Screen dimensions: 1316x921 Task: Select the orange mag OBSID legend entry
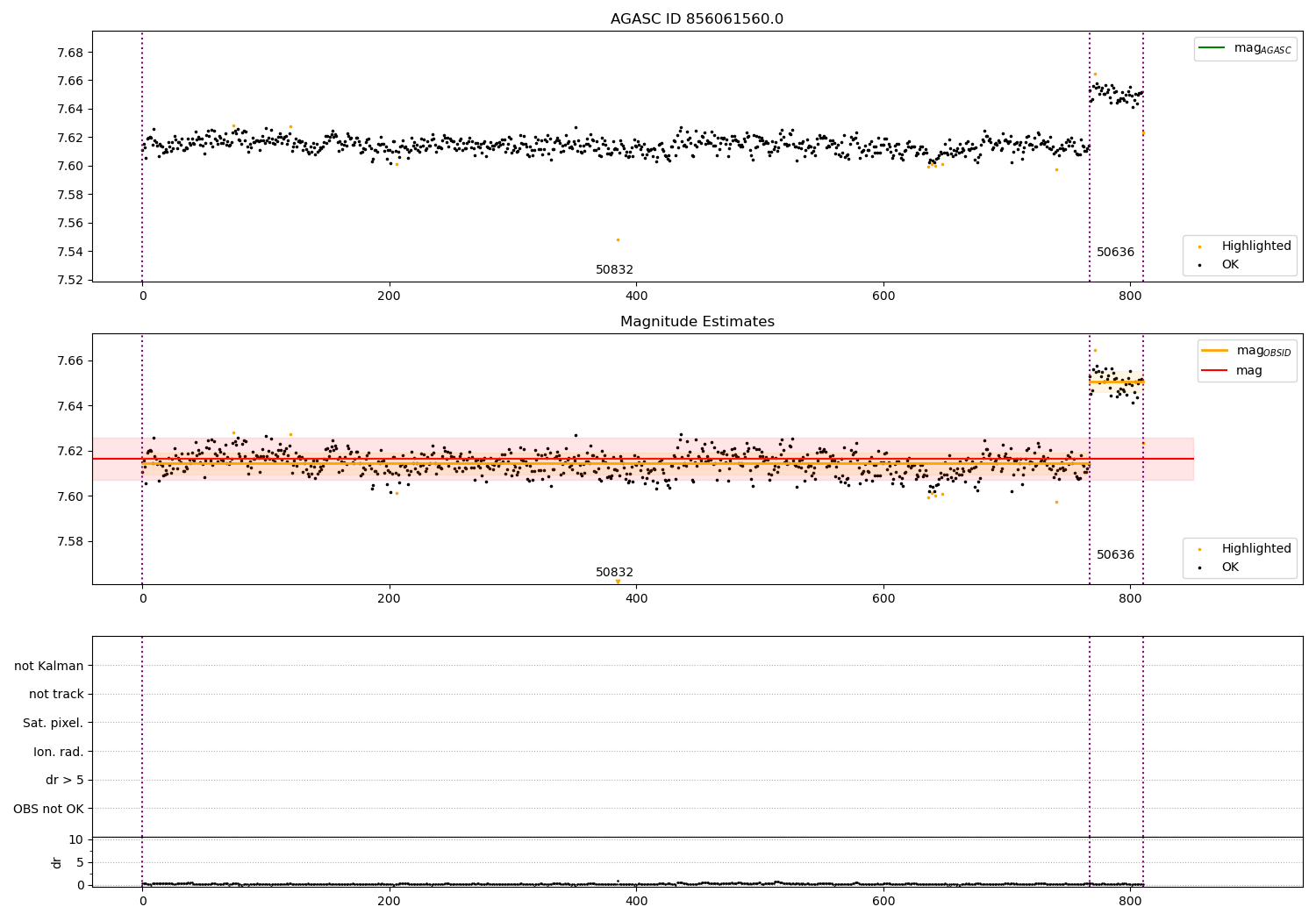coord(1246,351)
